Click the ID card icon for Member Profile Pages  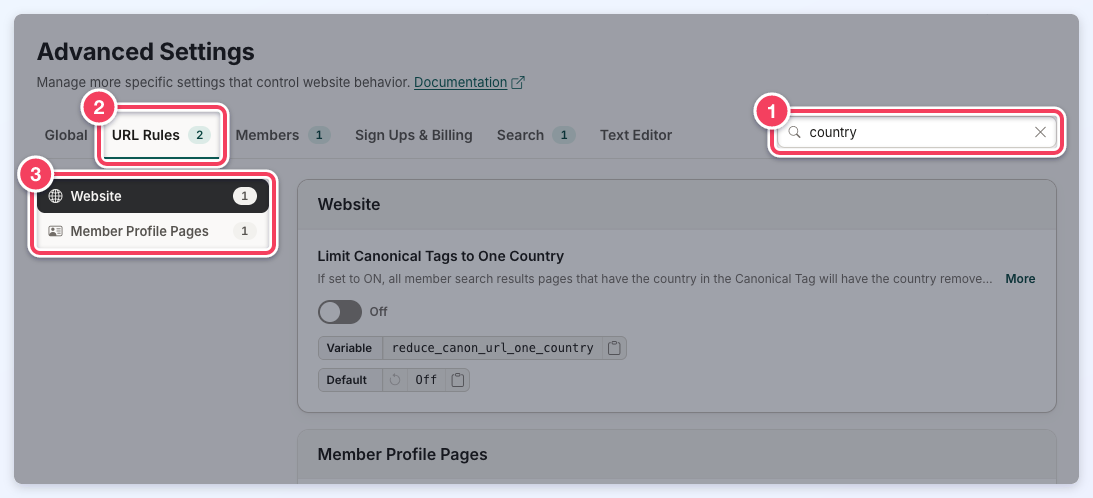pyautogui.click(x=55, y=231)
